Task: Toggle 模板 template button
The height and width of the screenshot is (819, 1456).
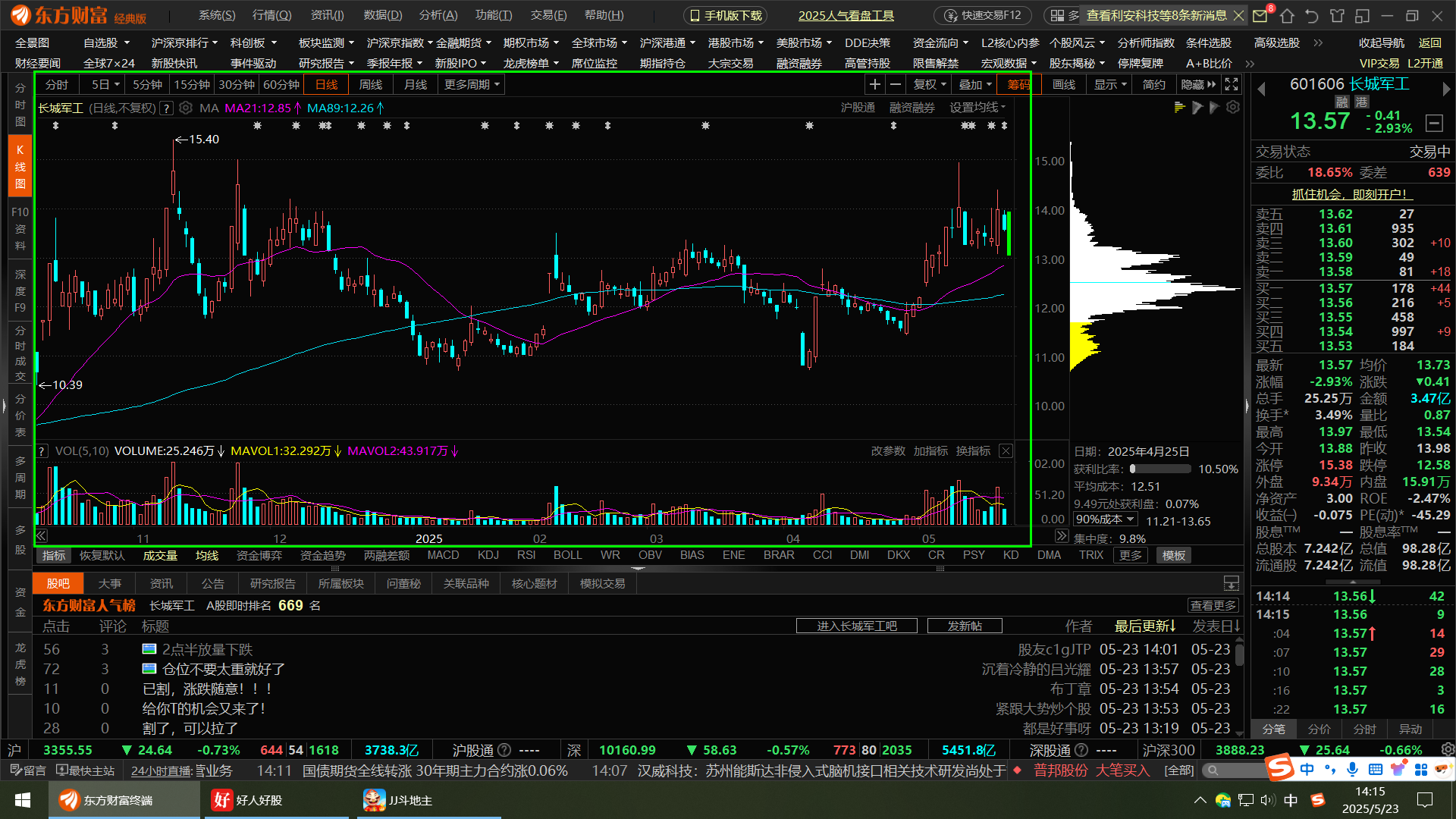Action: point(1174,556)
